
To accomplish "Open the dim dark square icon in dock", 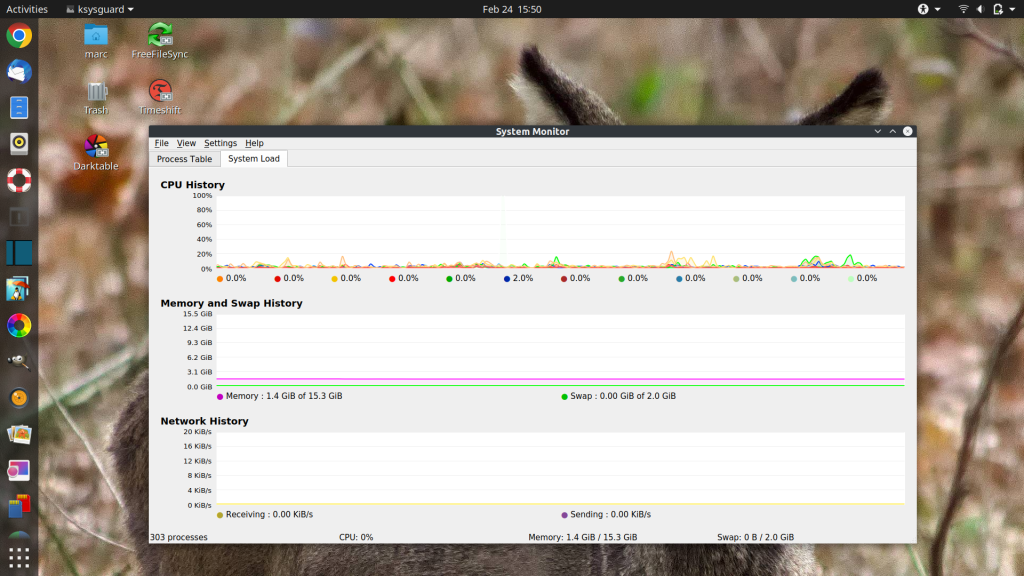I will click(19, 216).
